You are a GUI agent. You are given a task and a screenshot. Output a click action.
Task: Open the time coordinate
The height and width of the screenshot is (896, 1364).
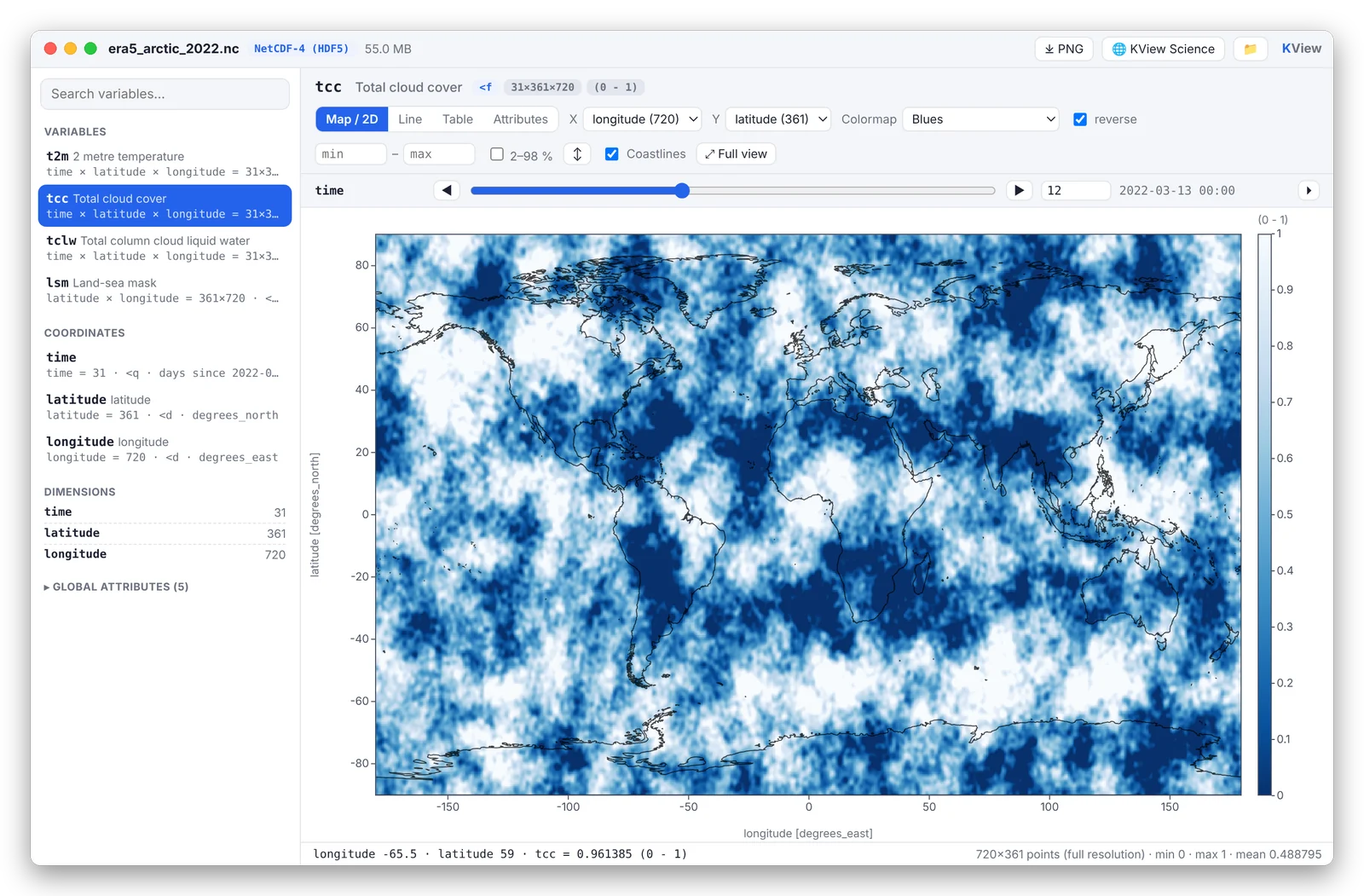[x=165, y=364]
